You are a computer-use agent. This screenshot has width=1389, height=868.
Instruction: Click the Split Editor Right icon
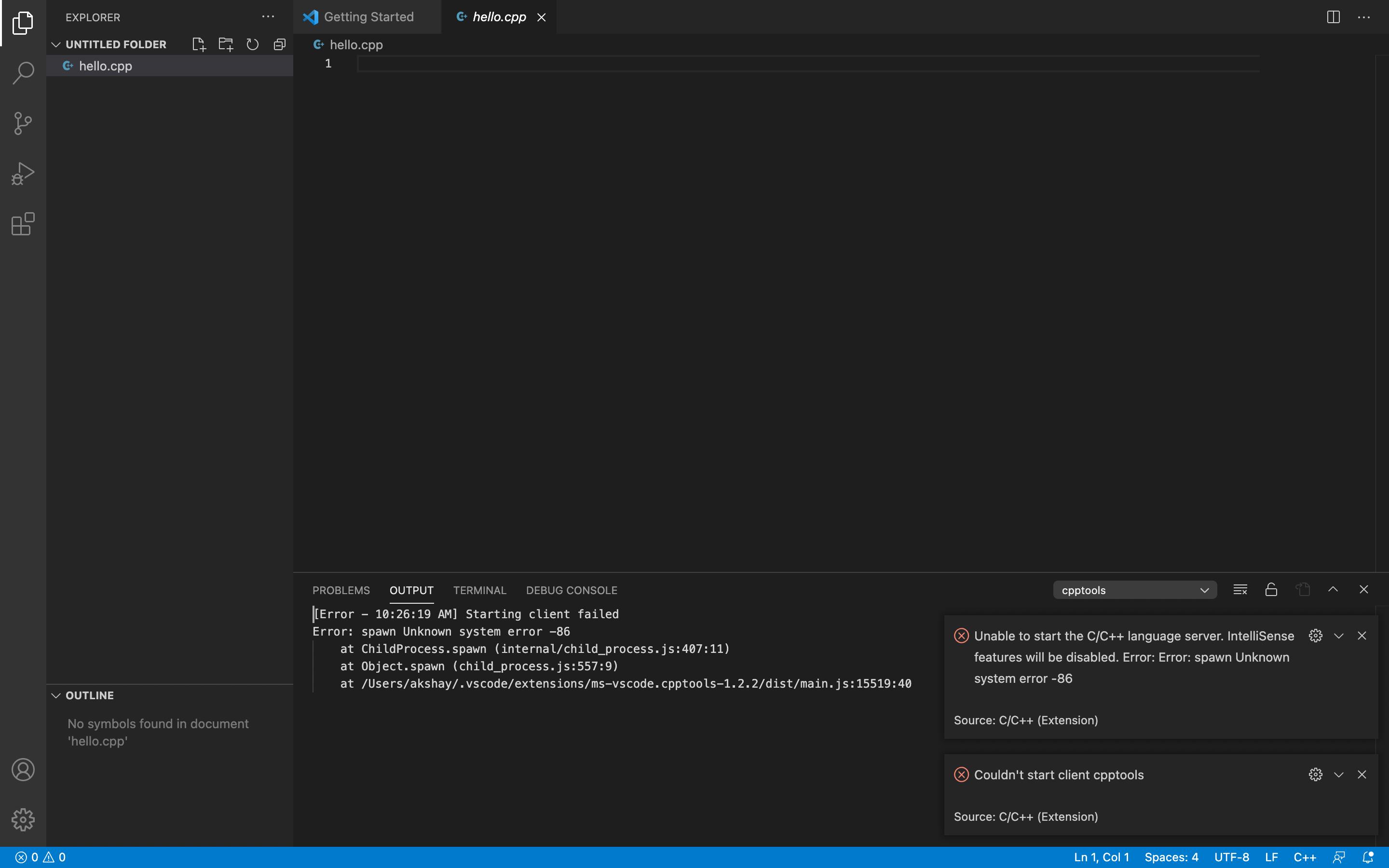click(x=1333, y=17)
